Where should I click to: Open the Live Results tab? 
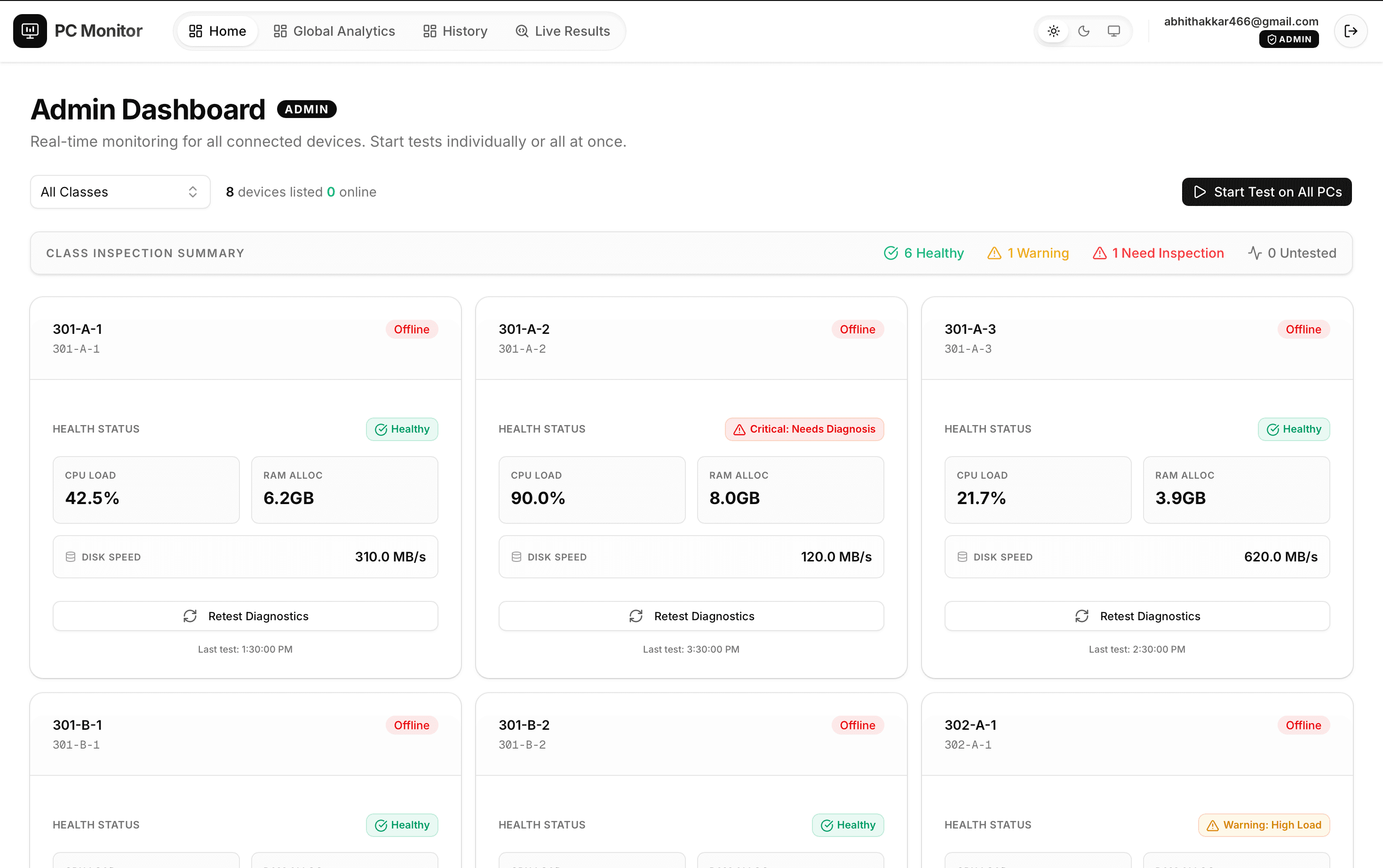pos(563,31)
